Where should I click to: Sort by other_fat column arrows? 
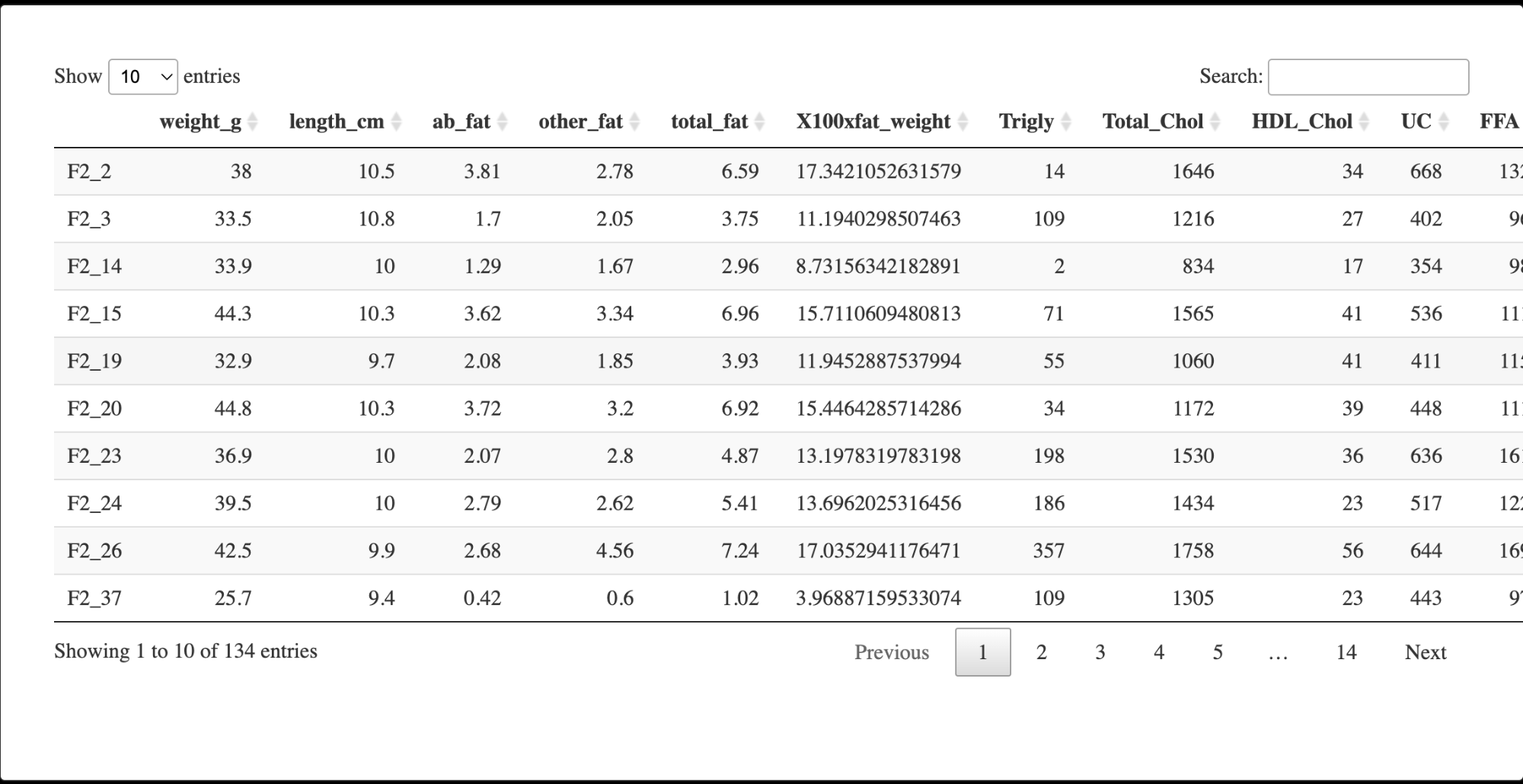click(634, 122)
